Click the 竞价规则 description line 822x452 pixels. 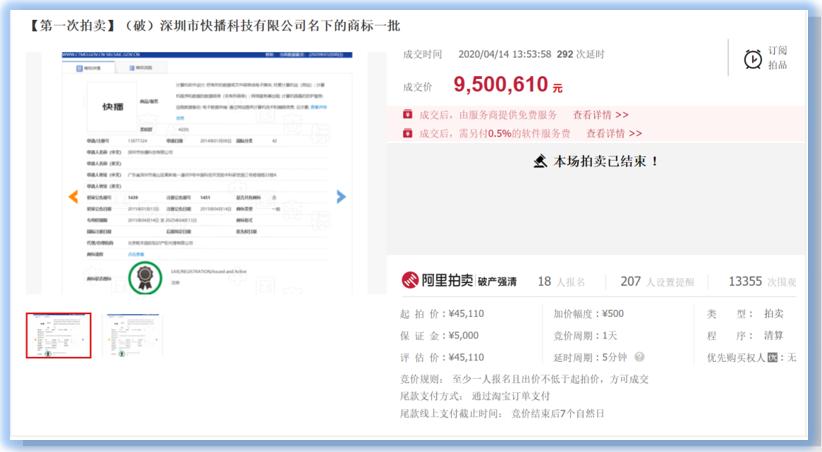524,379
